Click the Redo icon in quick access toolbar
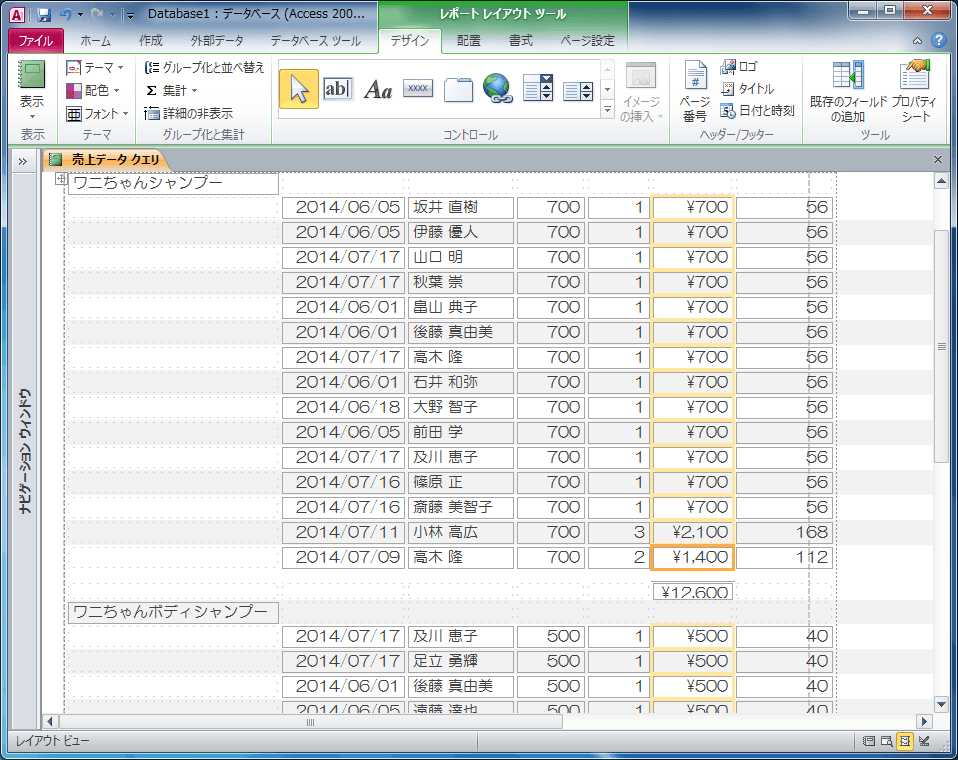The width and height of the screenshot is (958, 760). point(96,13)
